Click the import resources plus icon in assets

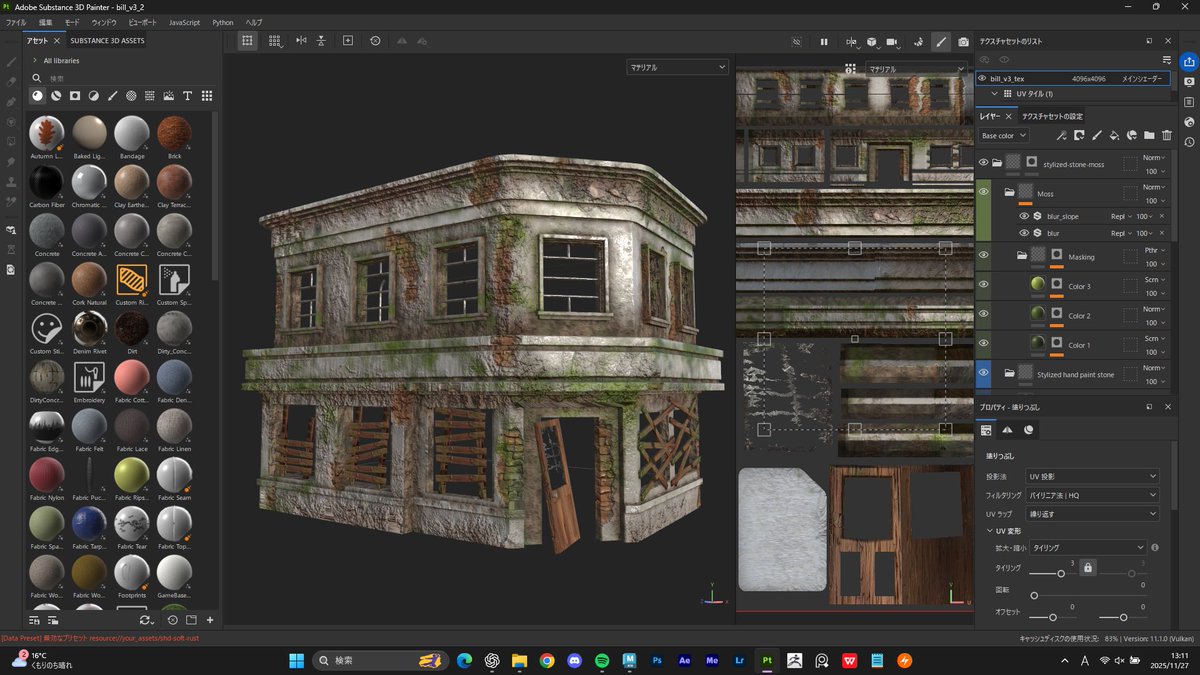tap(210, 620)
